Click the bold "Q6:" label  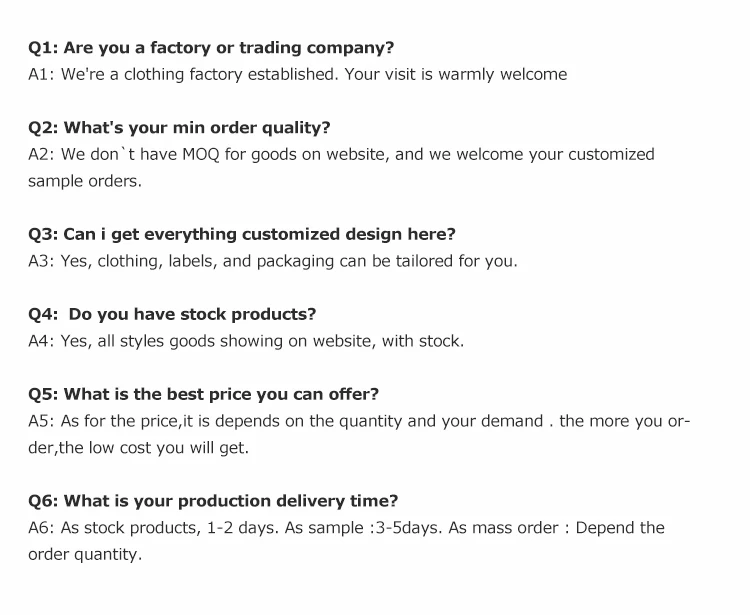point(43,501)
